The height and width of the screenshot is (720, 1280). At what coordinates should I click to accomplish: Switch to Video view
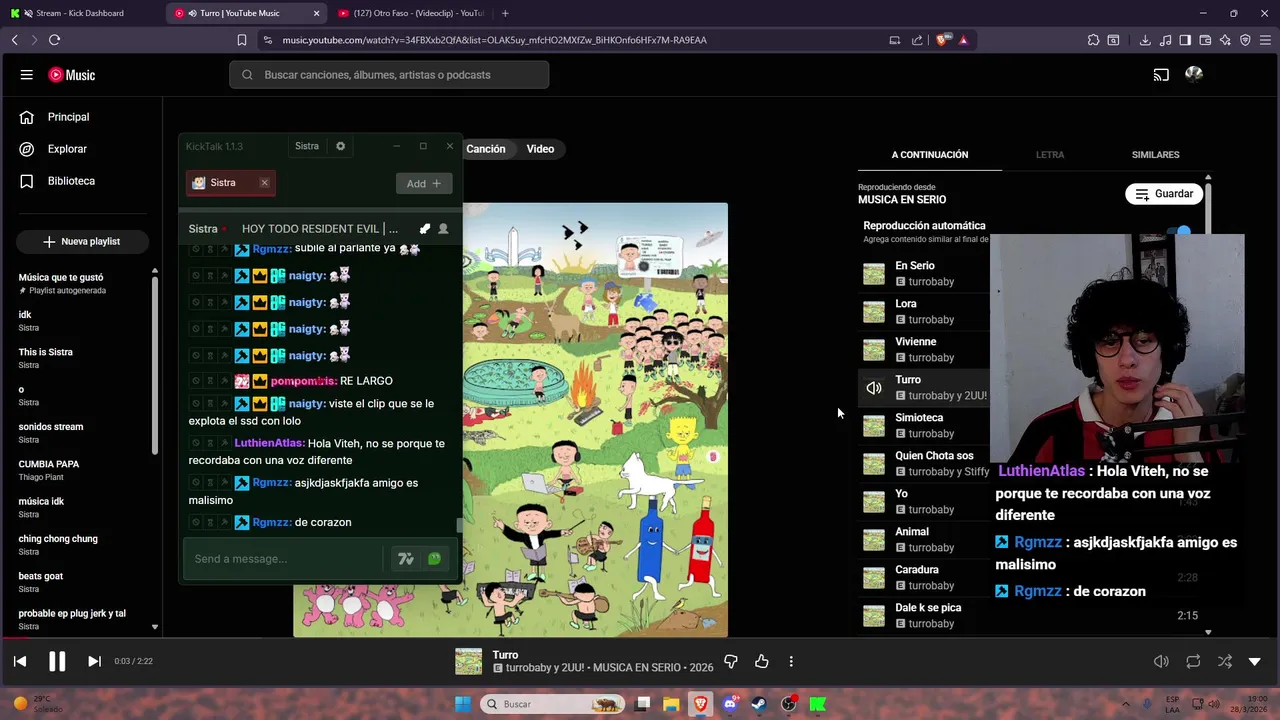point(540,149)
